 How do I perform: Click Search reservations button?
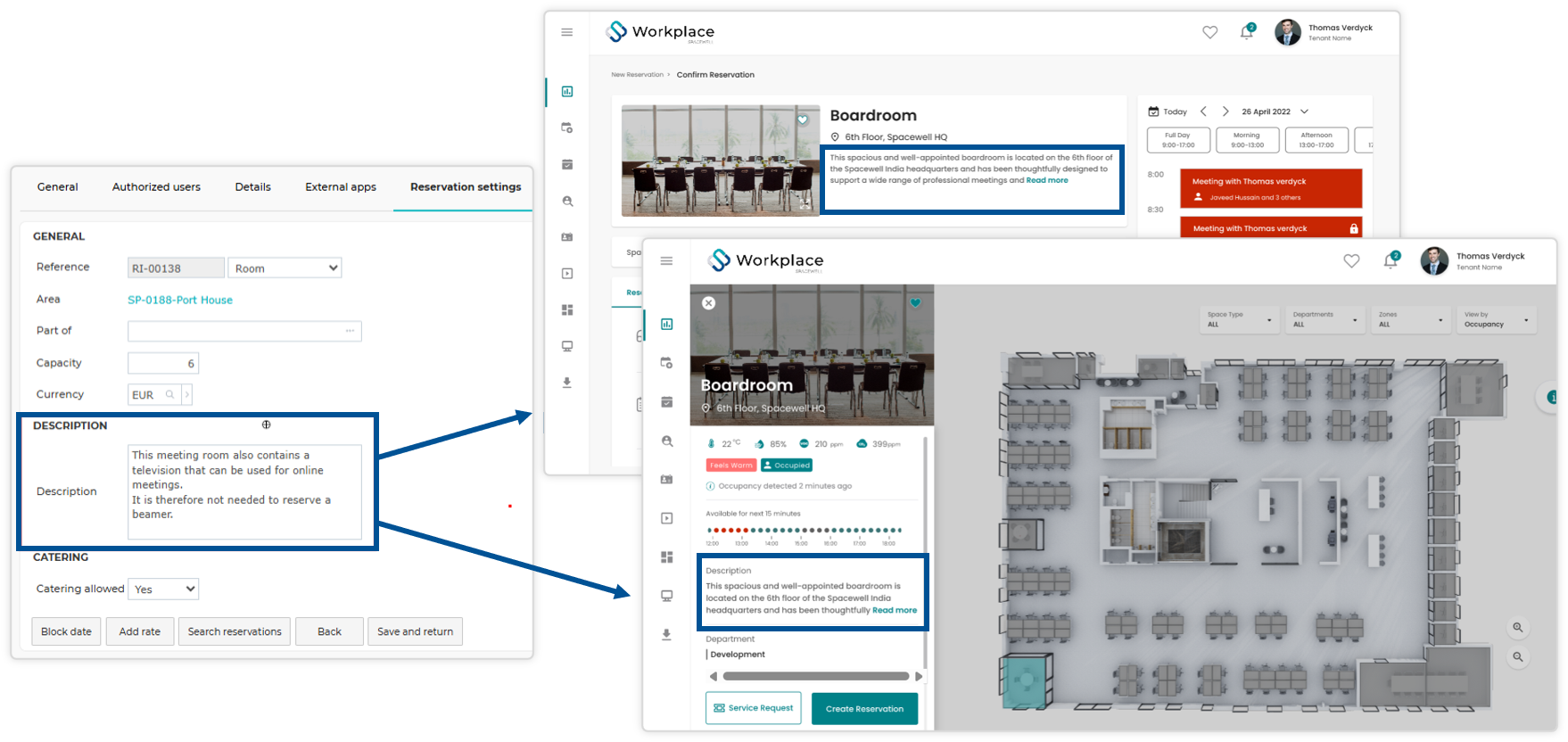(x=235, y=631)
